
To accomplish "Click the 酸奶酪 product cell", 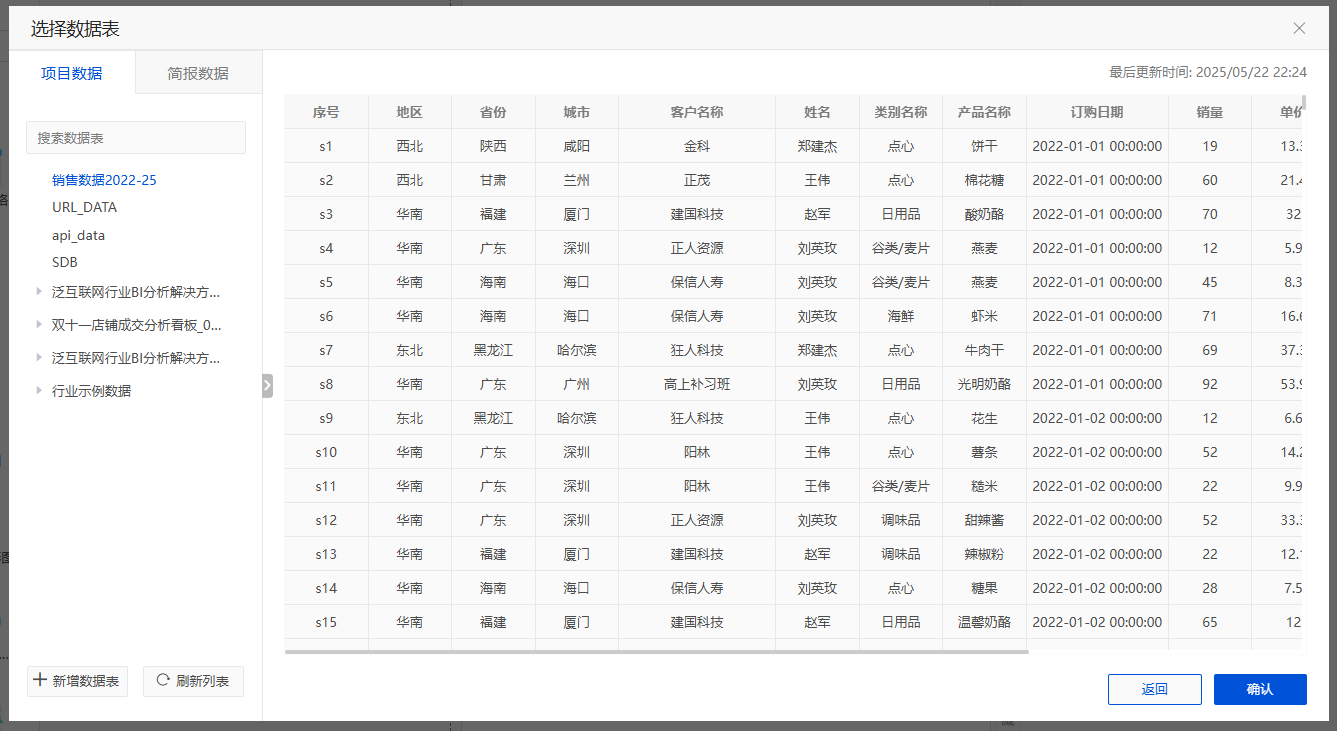I will point(984,214).
